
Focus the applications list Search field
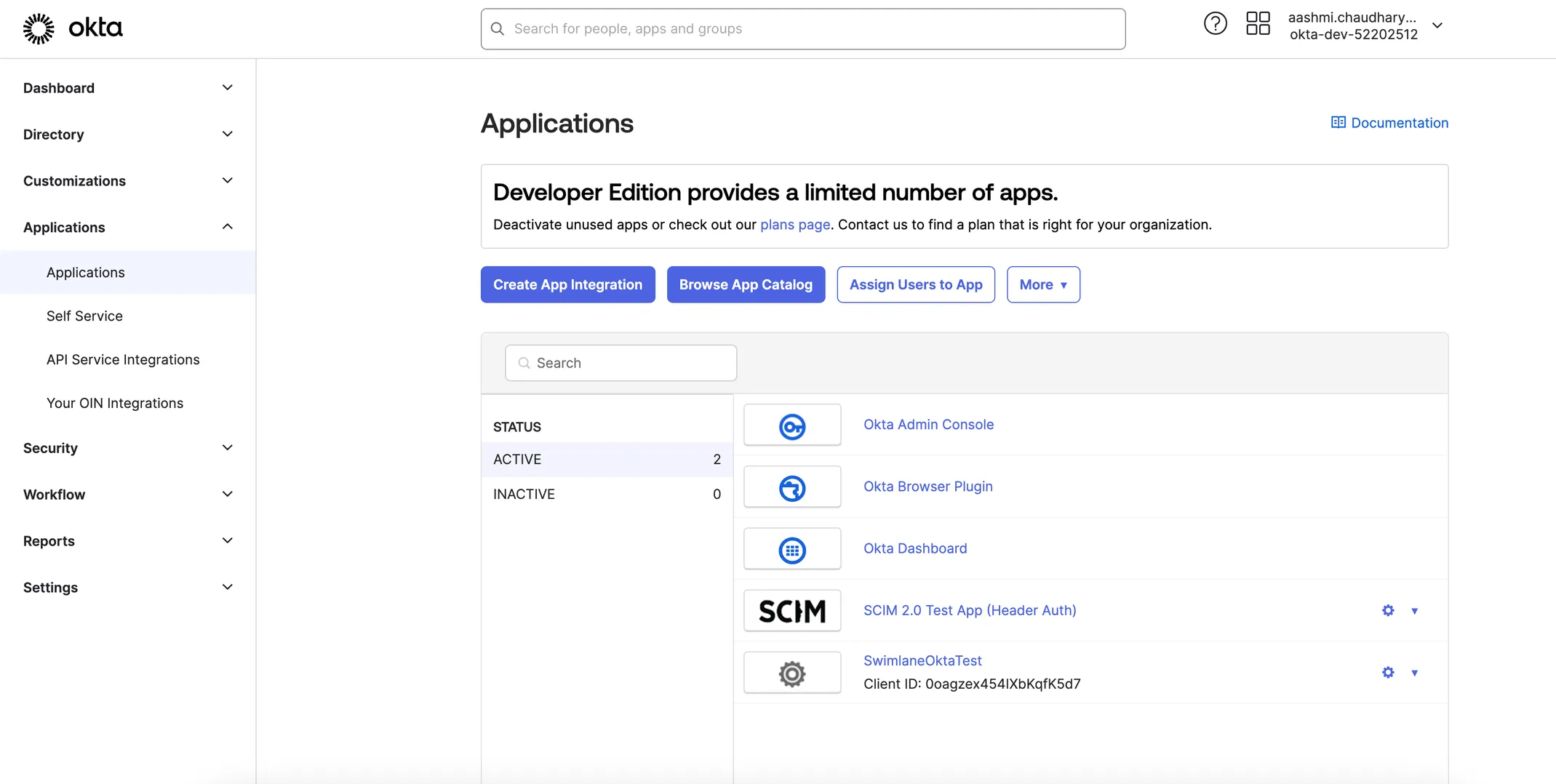621,363
